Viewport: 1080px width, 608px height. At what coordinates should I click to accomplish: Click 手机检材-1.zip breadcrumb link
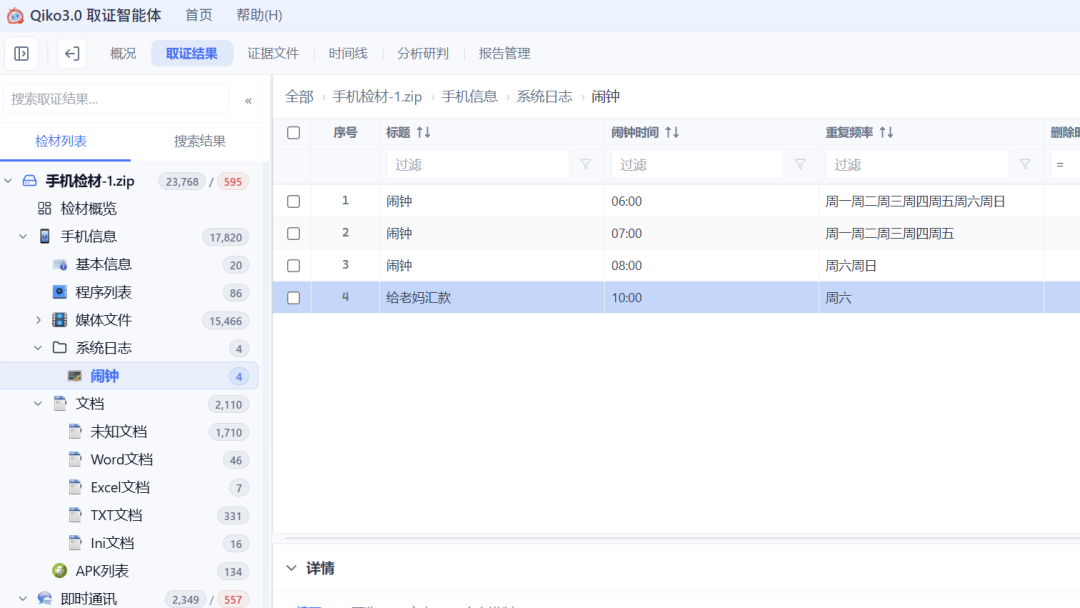pyautogui.click(x=377, y=96)
